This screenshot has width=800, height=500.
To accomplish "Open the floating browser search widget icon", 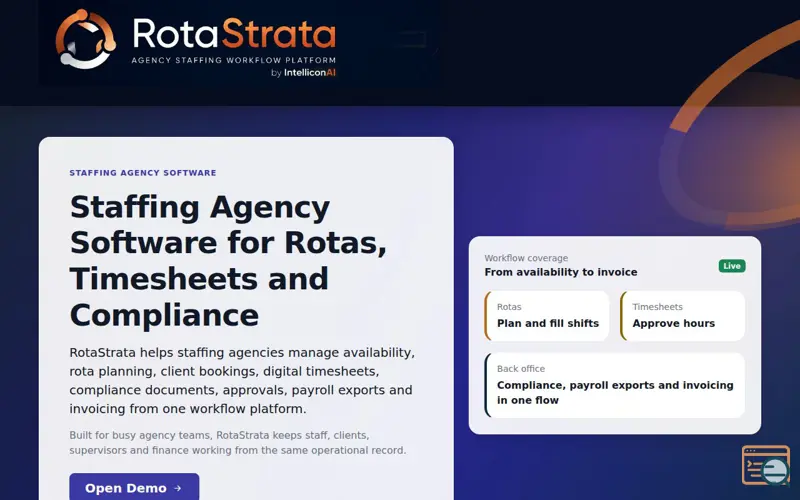I will 766,465.
